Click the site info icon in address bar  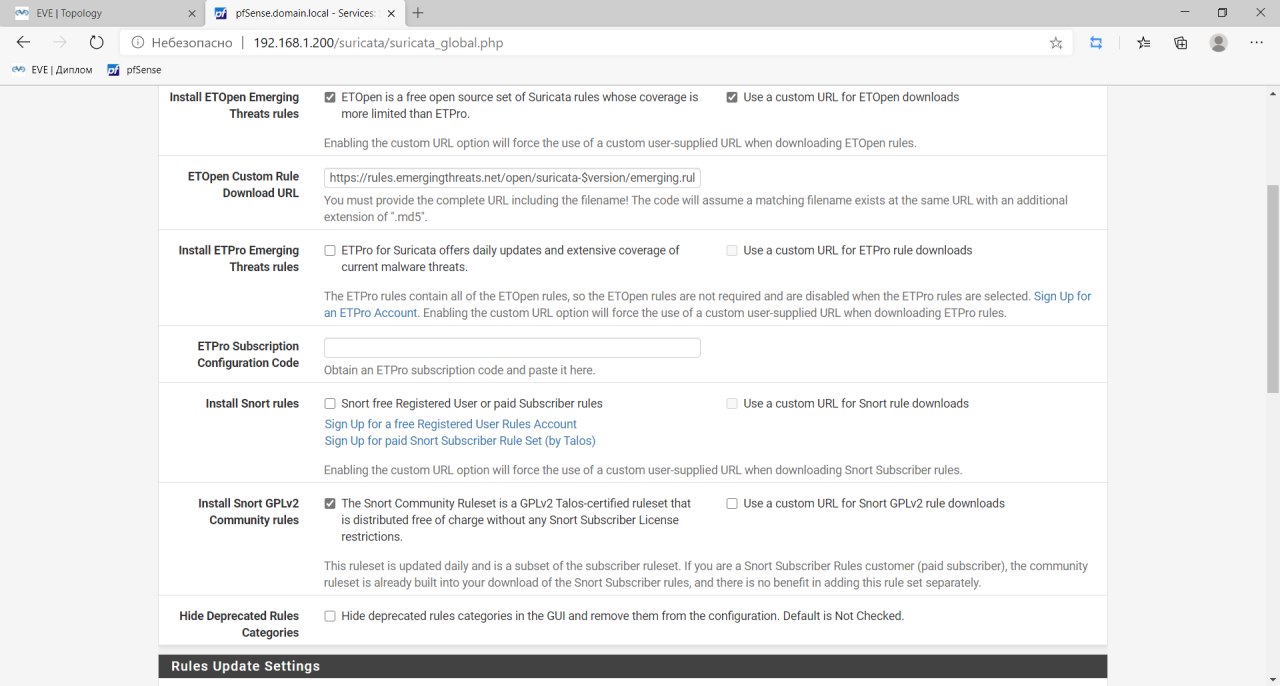[x=136, y=43]
